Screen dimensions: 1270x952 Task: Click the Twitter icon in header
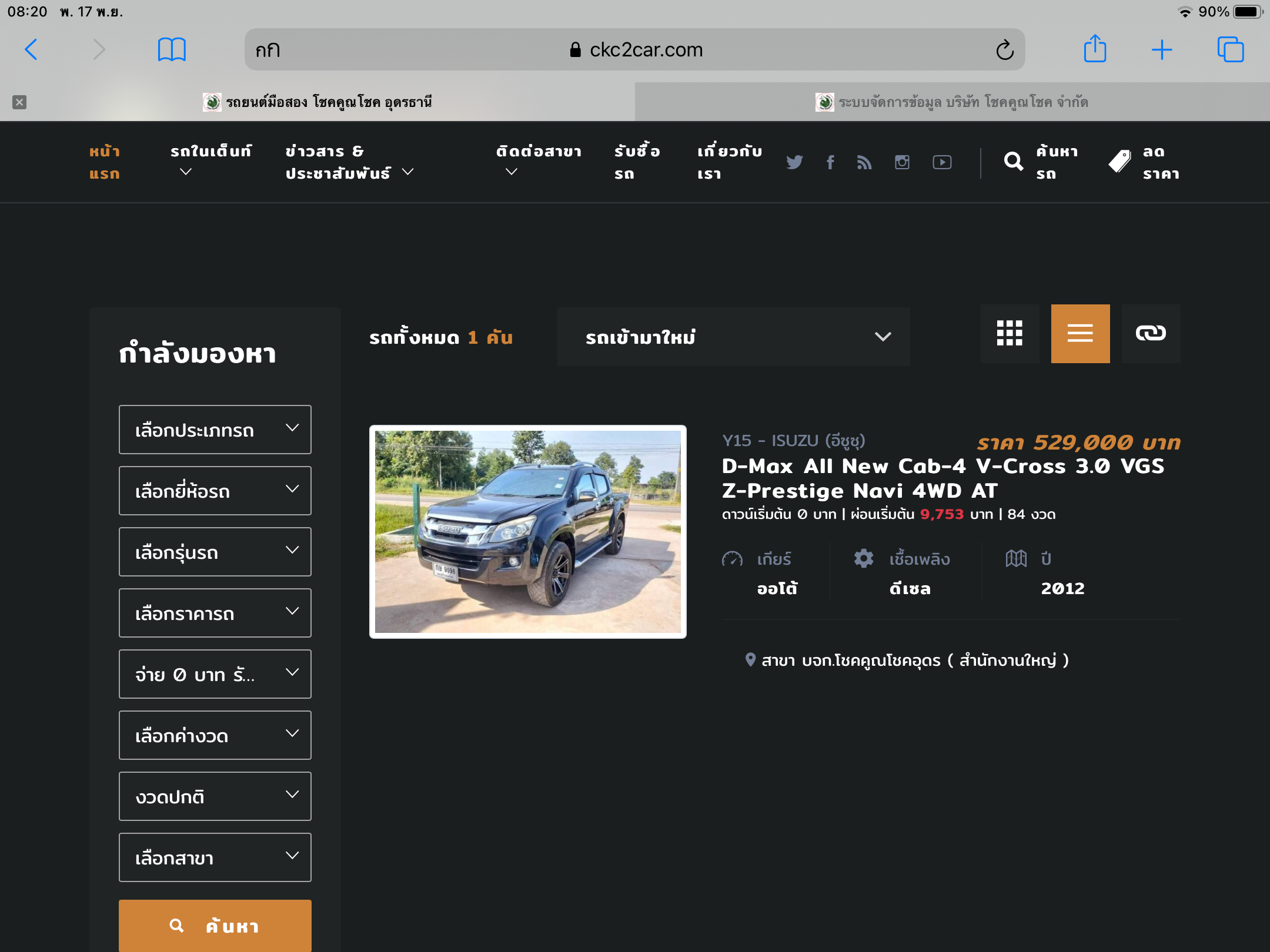tap(794, 162)
